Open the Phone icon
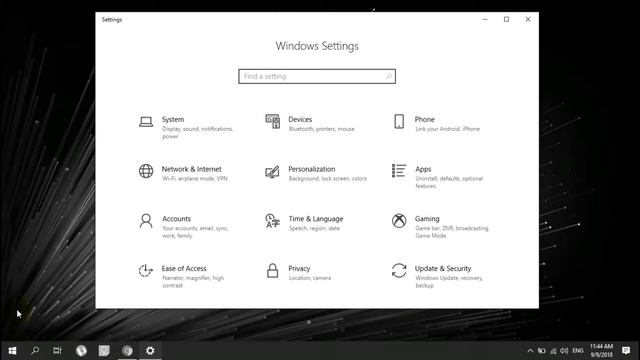Screen dimensions: 640x360 click(399, 122)
